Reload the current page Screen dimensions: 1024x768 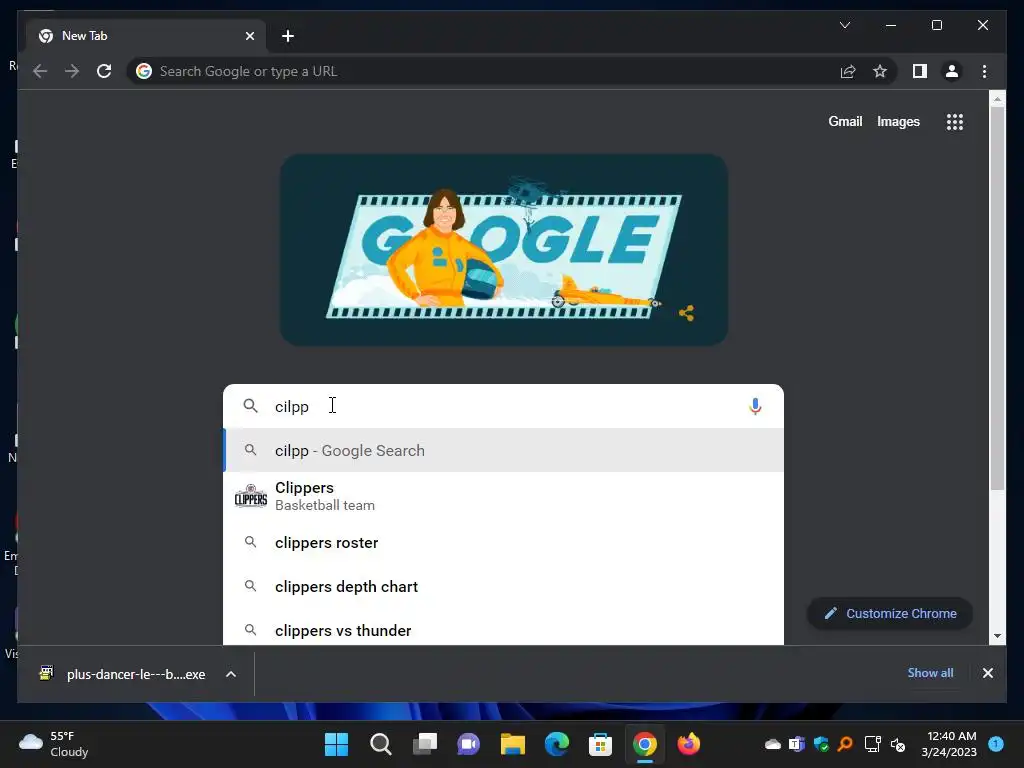(104, 71)
